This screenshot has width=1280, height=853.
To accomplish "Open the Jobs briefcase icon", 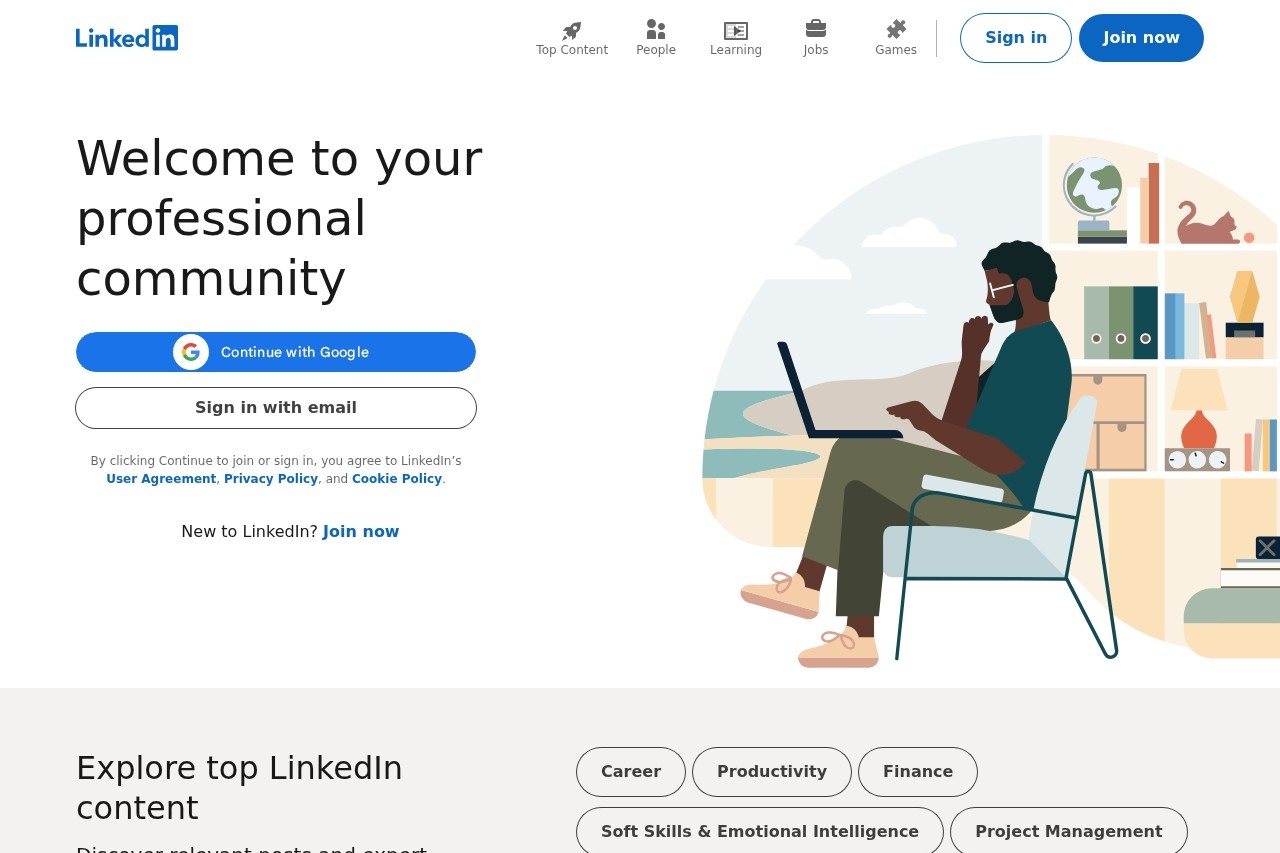I will tap(816, 28).
